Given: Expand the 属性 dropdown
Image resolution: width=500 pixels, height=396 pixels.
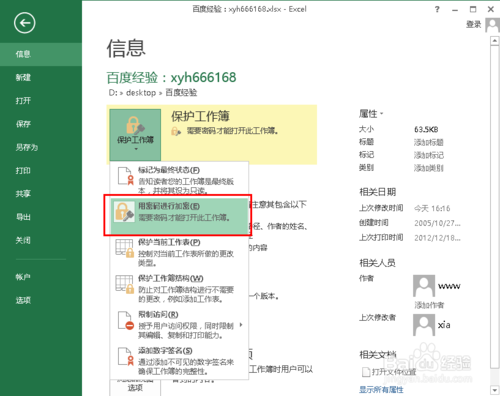Looking at the screenshot, I should [371, 114].
